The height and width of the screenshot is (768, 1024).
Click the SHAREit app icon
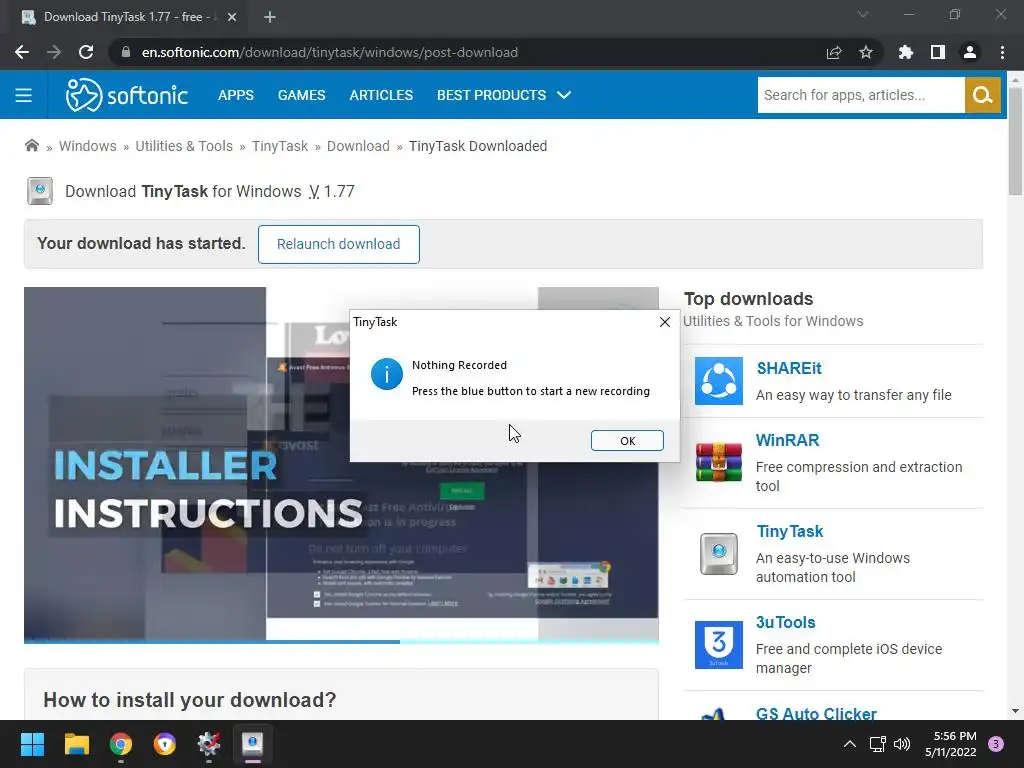click(x=718, y=381)
